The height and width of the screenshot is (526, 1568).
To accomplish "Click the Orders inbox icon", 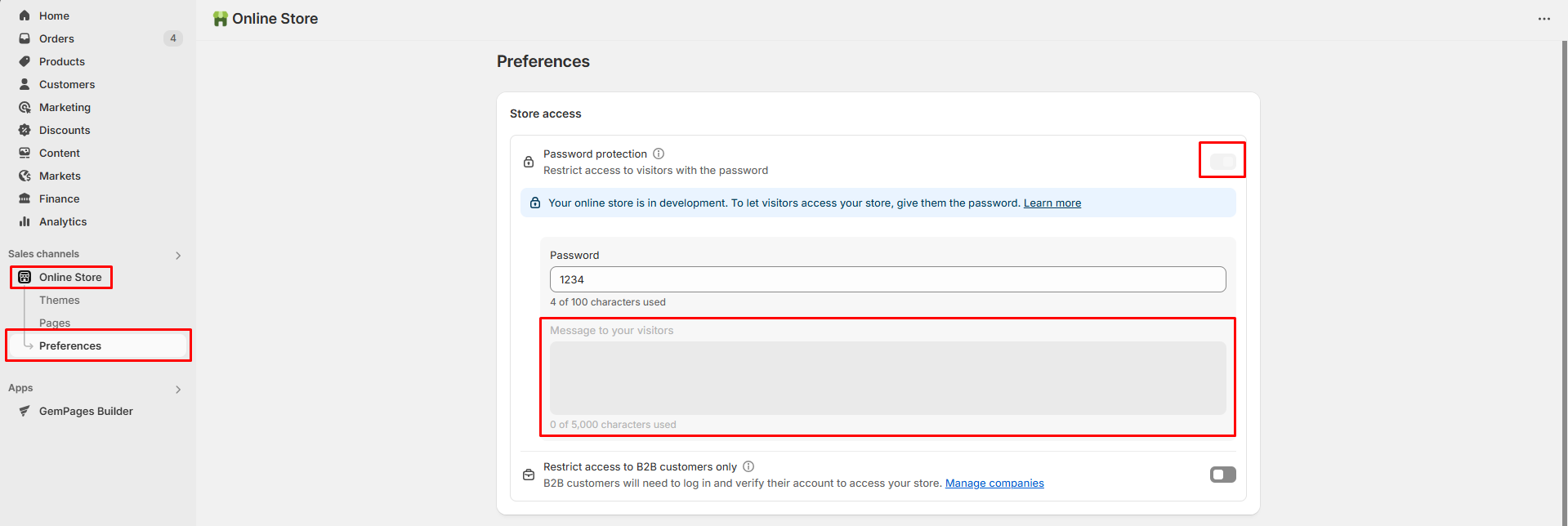I will [25, 38].
